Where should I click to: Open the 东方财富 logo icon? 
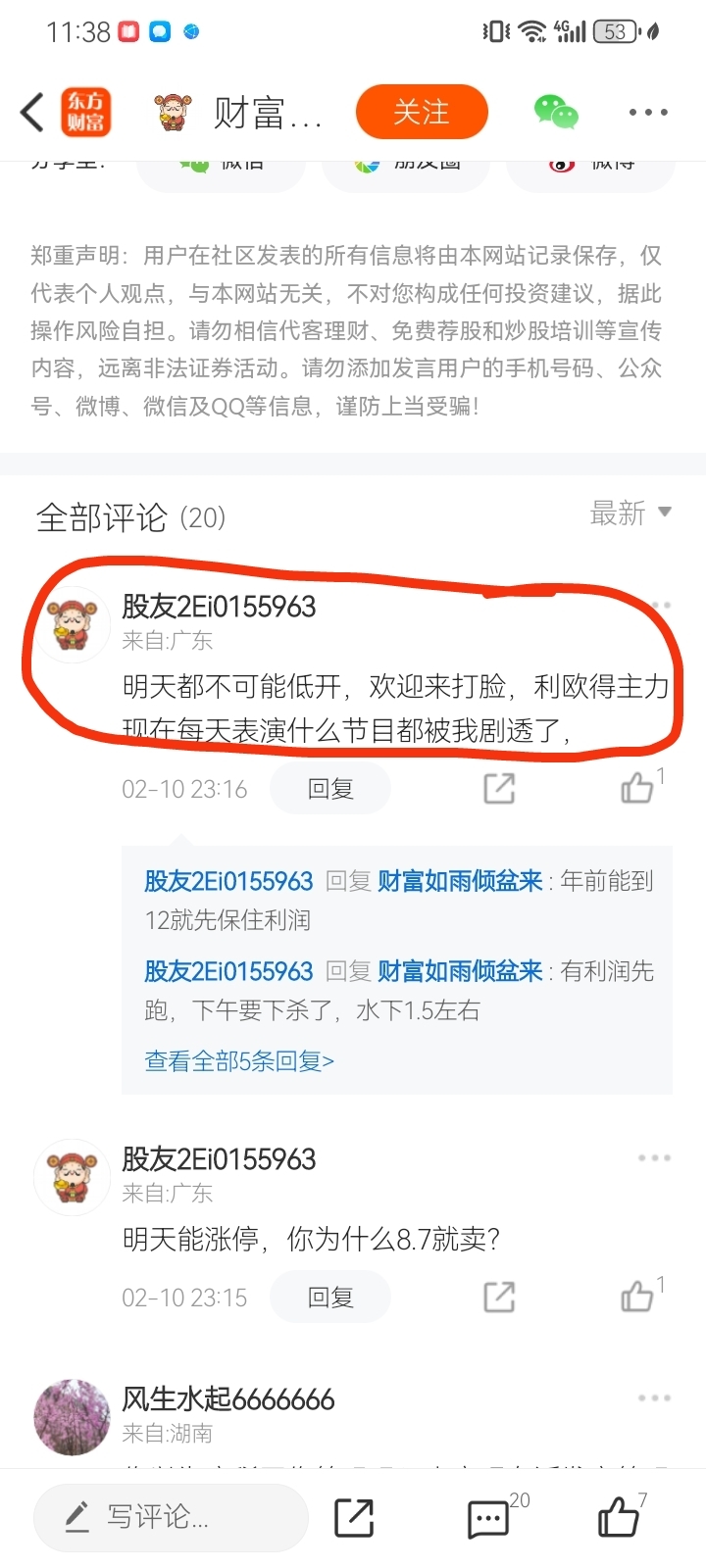tap(85, 112)
